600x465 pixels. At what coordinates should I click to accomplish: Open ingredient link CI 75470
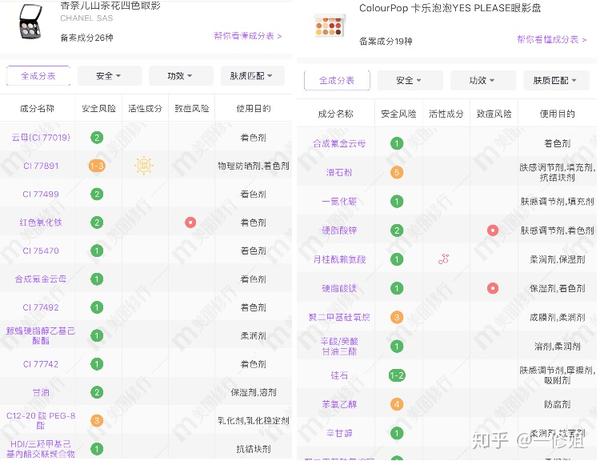[x=41, y=251]
